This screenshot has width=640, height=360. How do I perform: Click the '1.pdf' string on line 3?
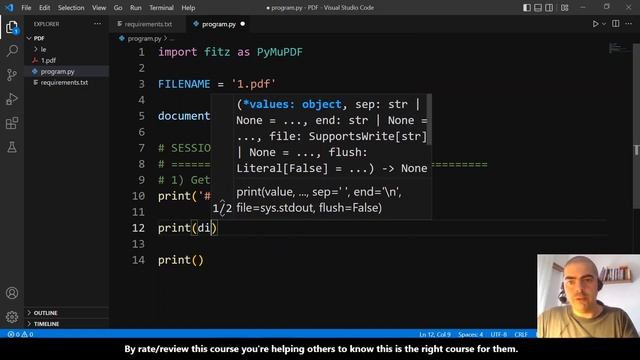[253, 84]
